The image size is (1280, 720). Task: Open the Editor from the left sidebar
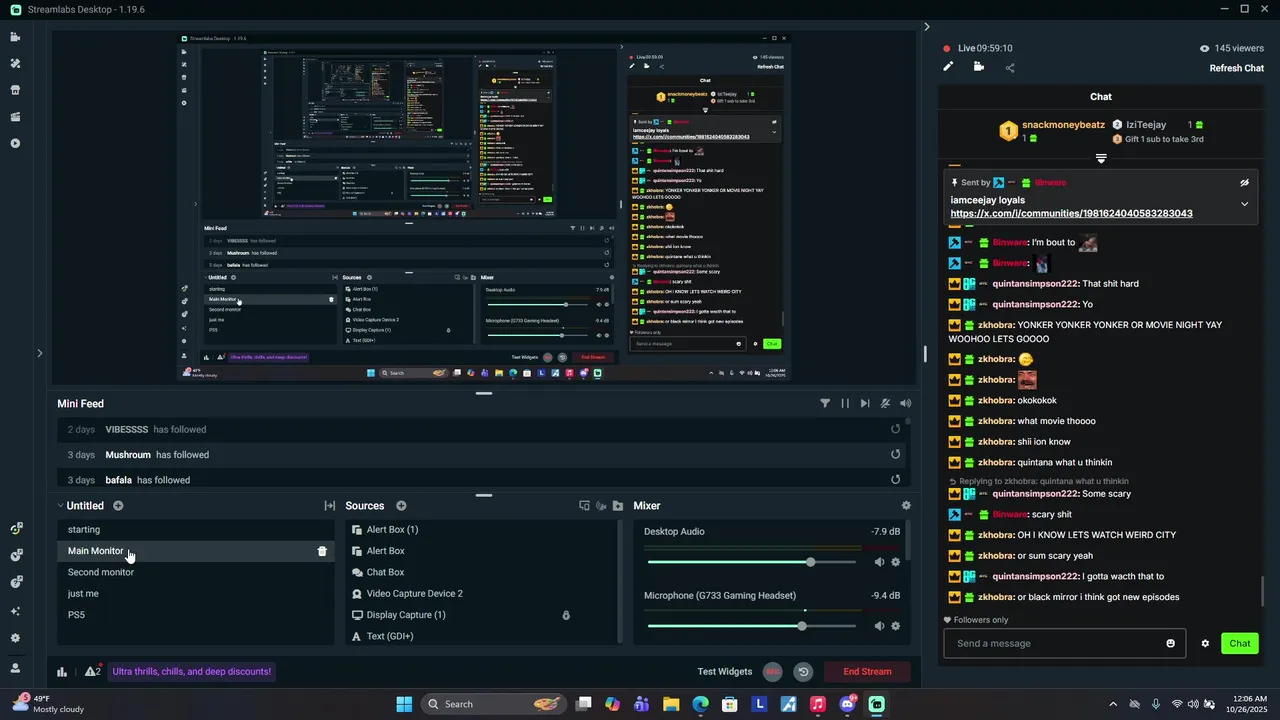point(15,37)
